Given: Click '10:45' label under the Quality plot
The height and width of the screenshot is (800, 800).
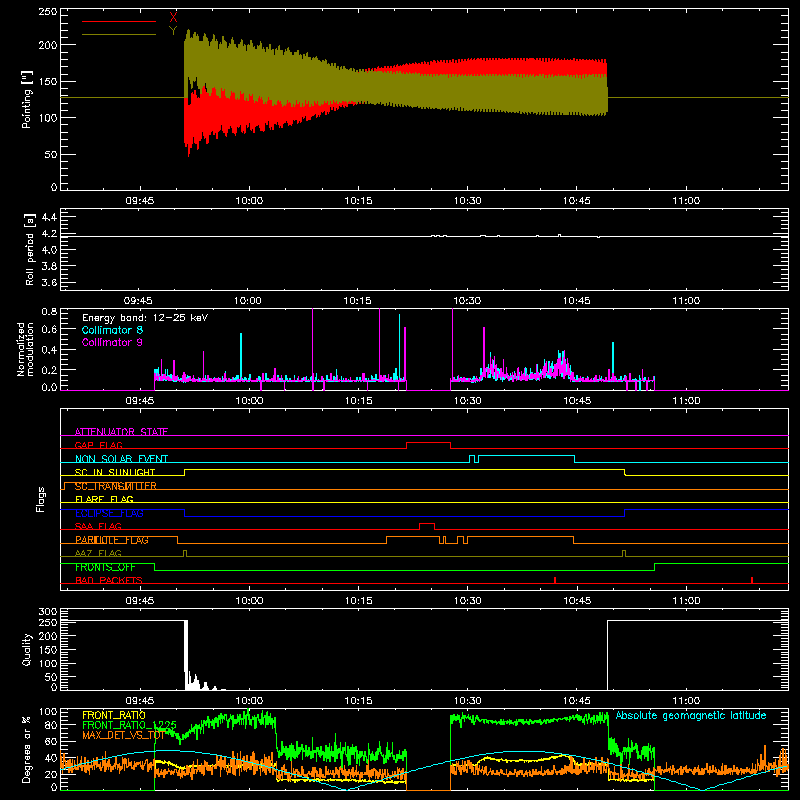Looking at the screenshot, I should (577, 701).
